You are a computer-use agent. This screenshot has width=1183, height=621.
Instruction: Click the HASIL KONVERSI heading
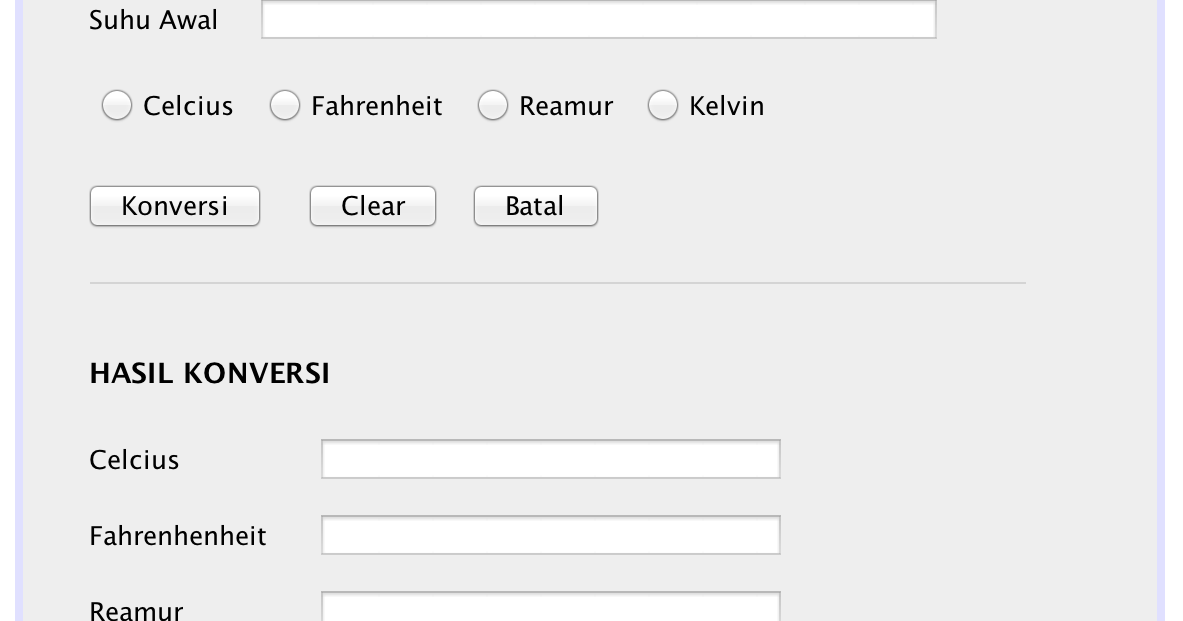pos(209,373)
